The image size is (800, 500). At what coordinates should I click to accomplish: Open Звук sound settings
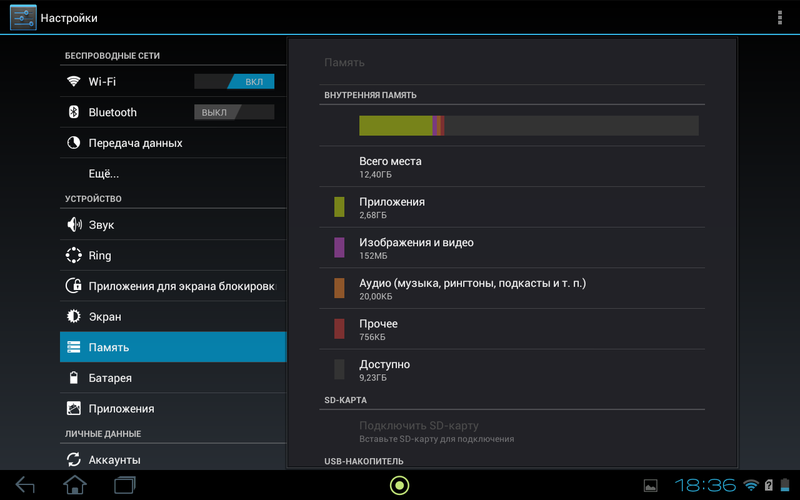[173, 224]
